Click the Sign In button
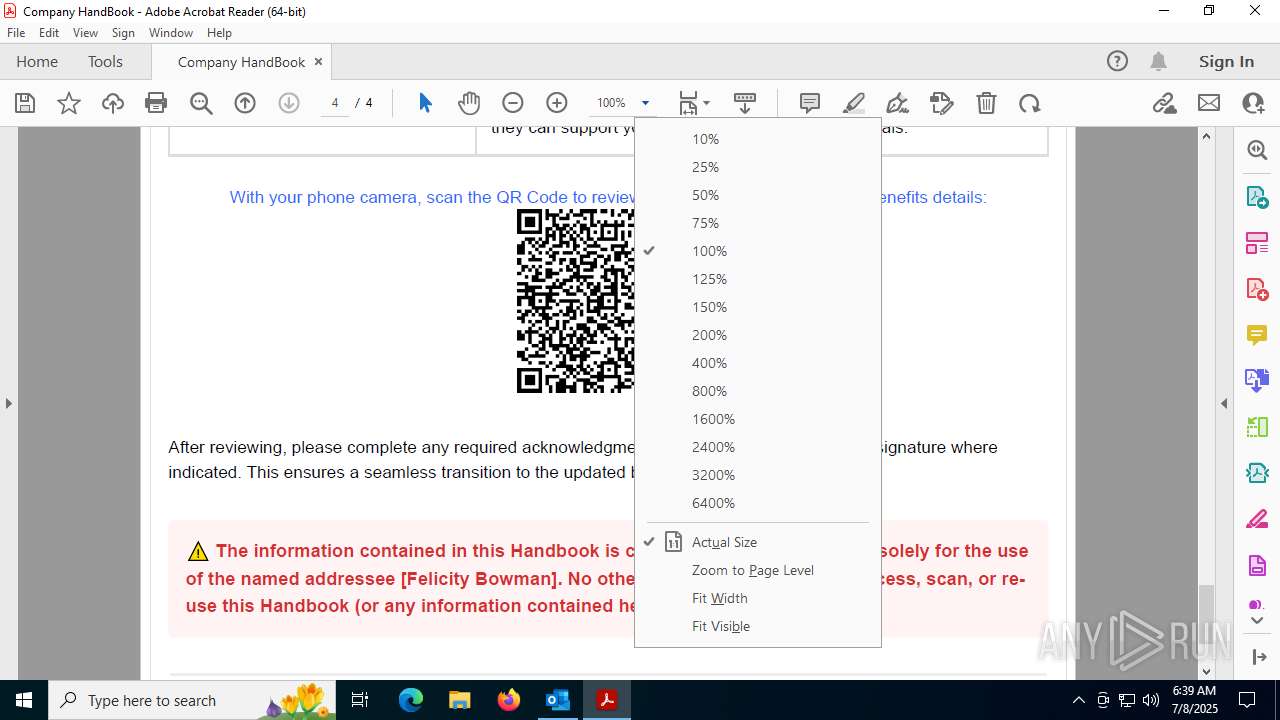 tap(1226, 61)
